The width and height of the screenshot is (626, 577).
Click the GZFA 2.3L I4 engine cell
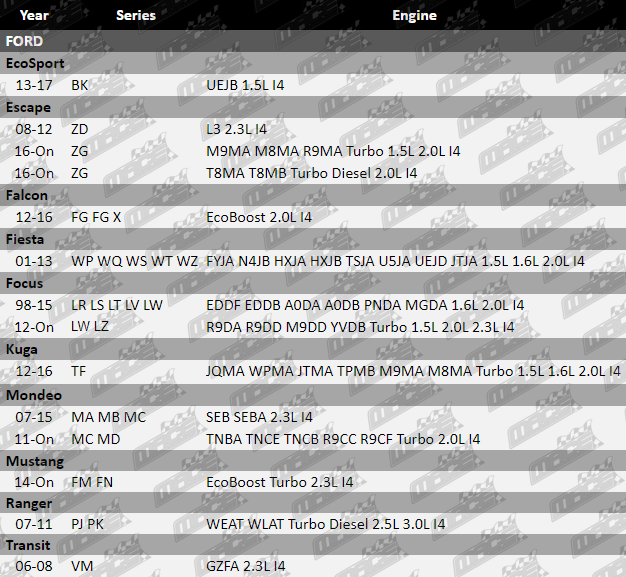tap(245, 567)
